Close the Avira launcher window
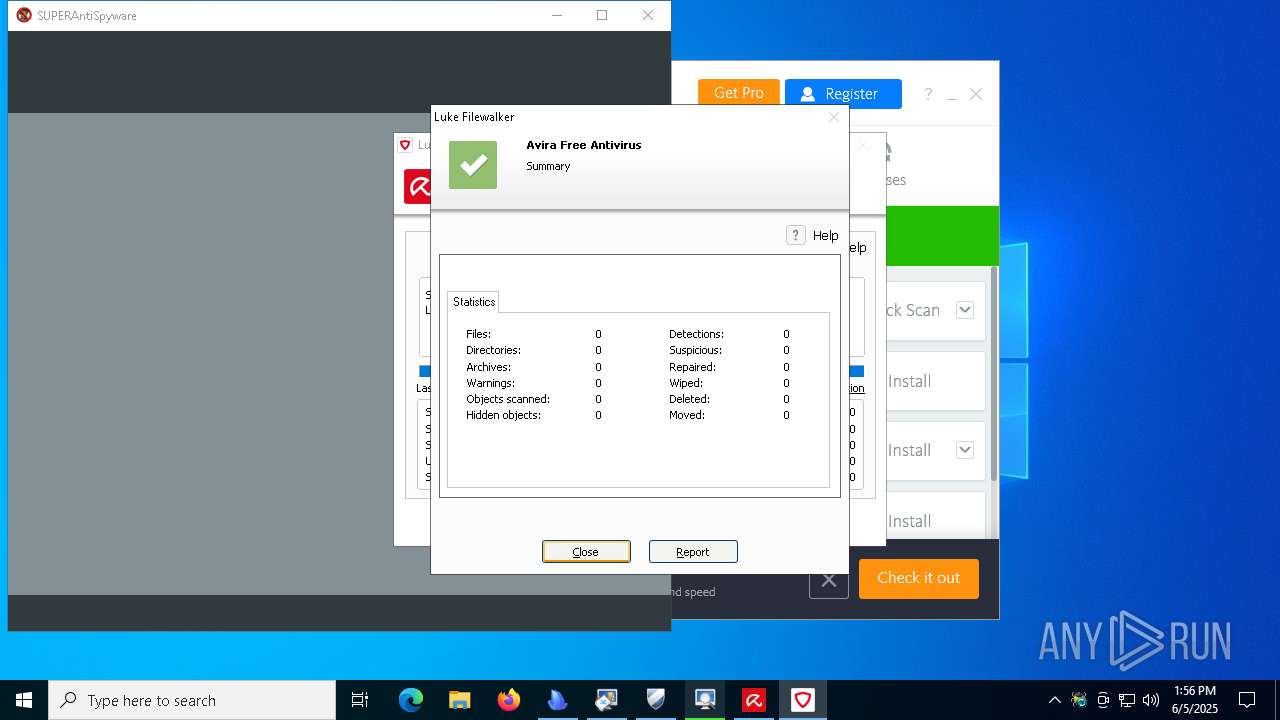 [x=976, y=94]
